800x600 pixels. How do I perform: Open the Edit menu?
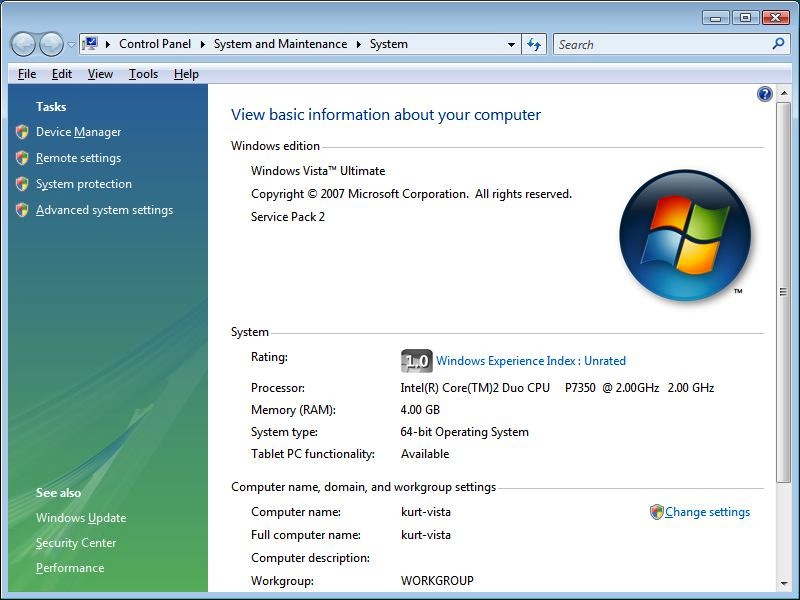(62, 74)
